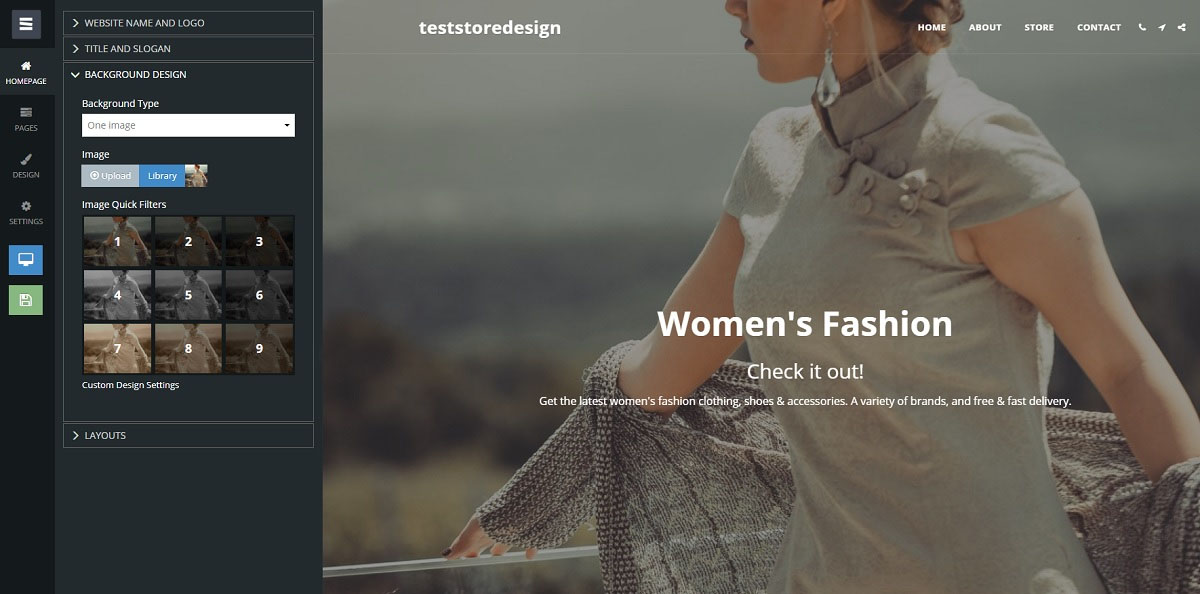The width and height of the screenshot is (1200, 594).
Task: Expand the Layouts section
Action: [188, 436]
